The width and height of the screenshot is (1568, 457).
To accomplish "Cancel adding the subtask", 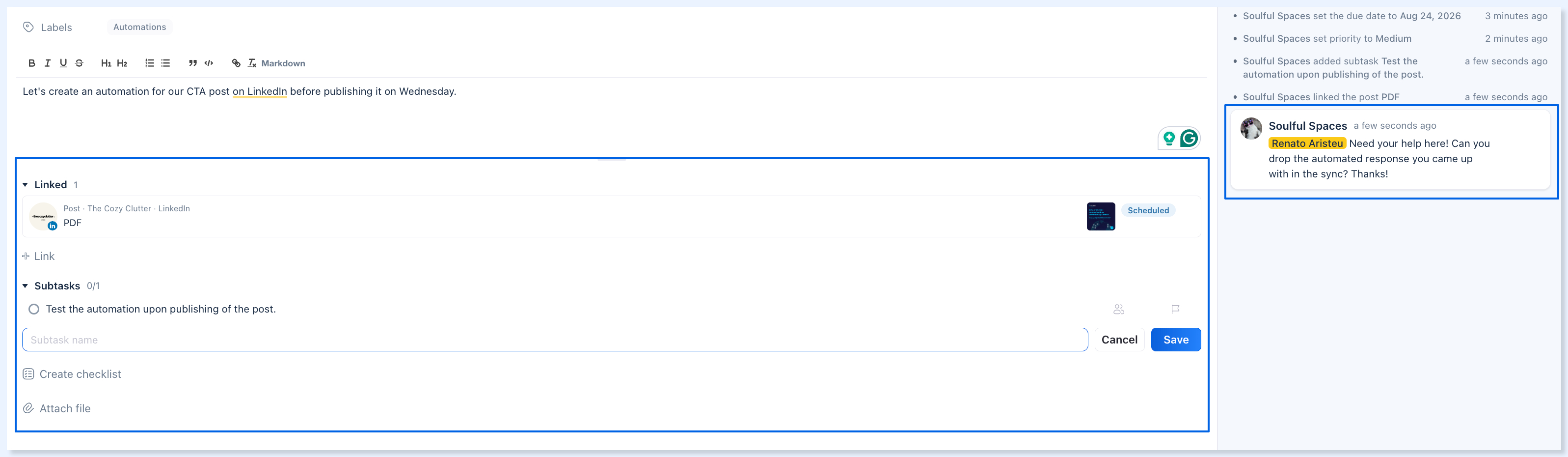I will click(1119, 340).
